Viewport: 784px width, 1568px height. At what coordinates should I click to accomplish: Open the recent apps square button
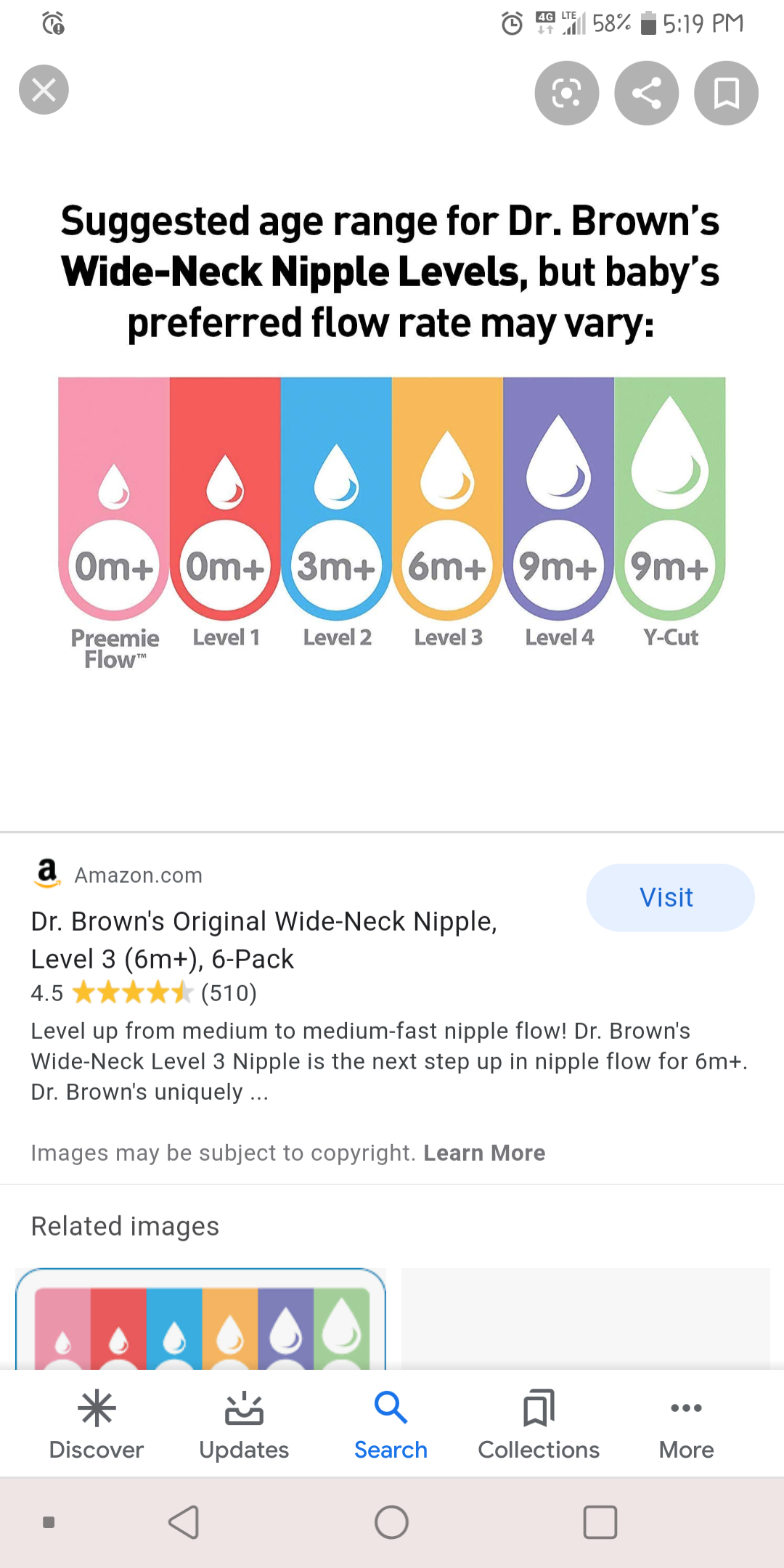(600, 1522)
